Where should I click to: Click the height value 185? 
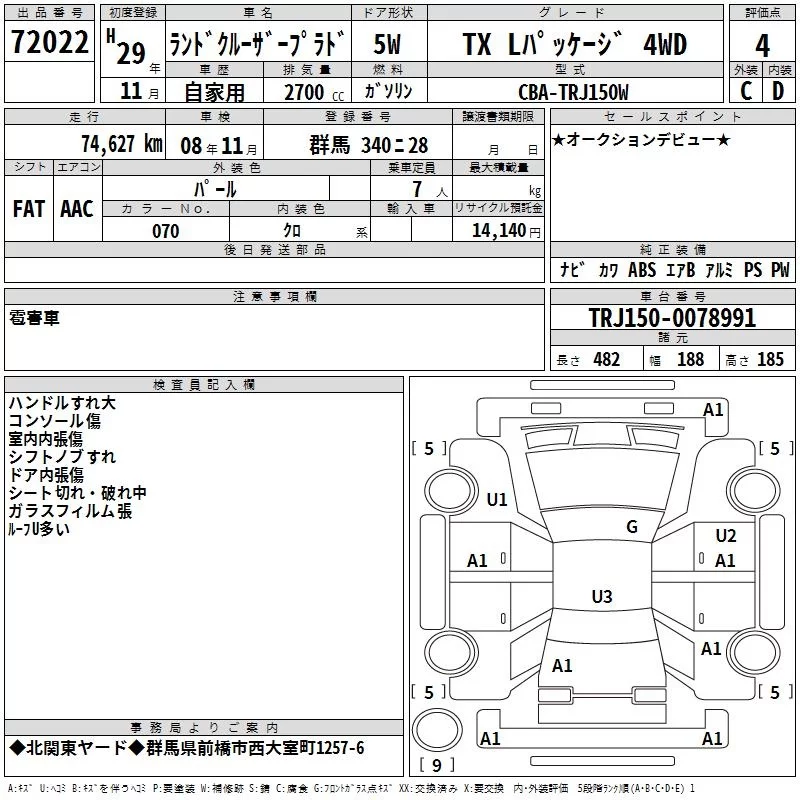click(770, 359)
